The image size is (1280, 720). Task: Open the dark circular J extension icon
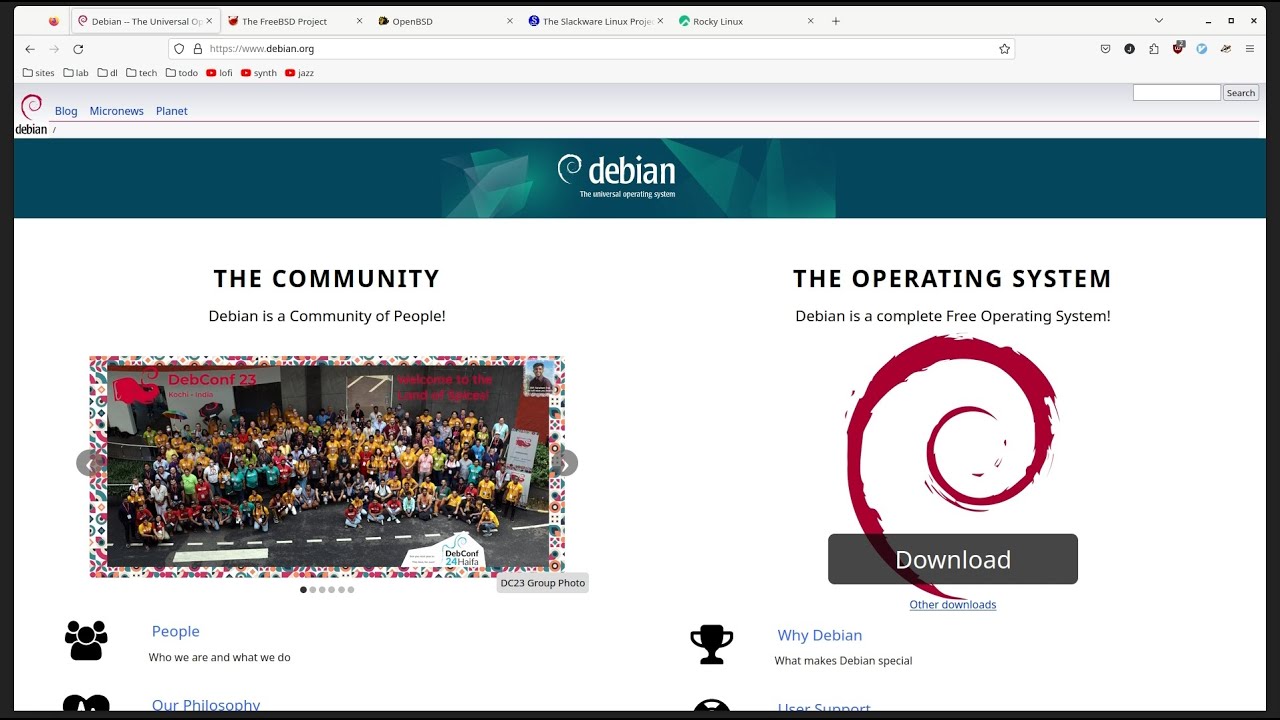(x=1129, y=49)
